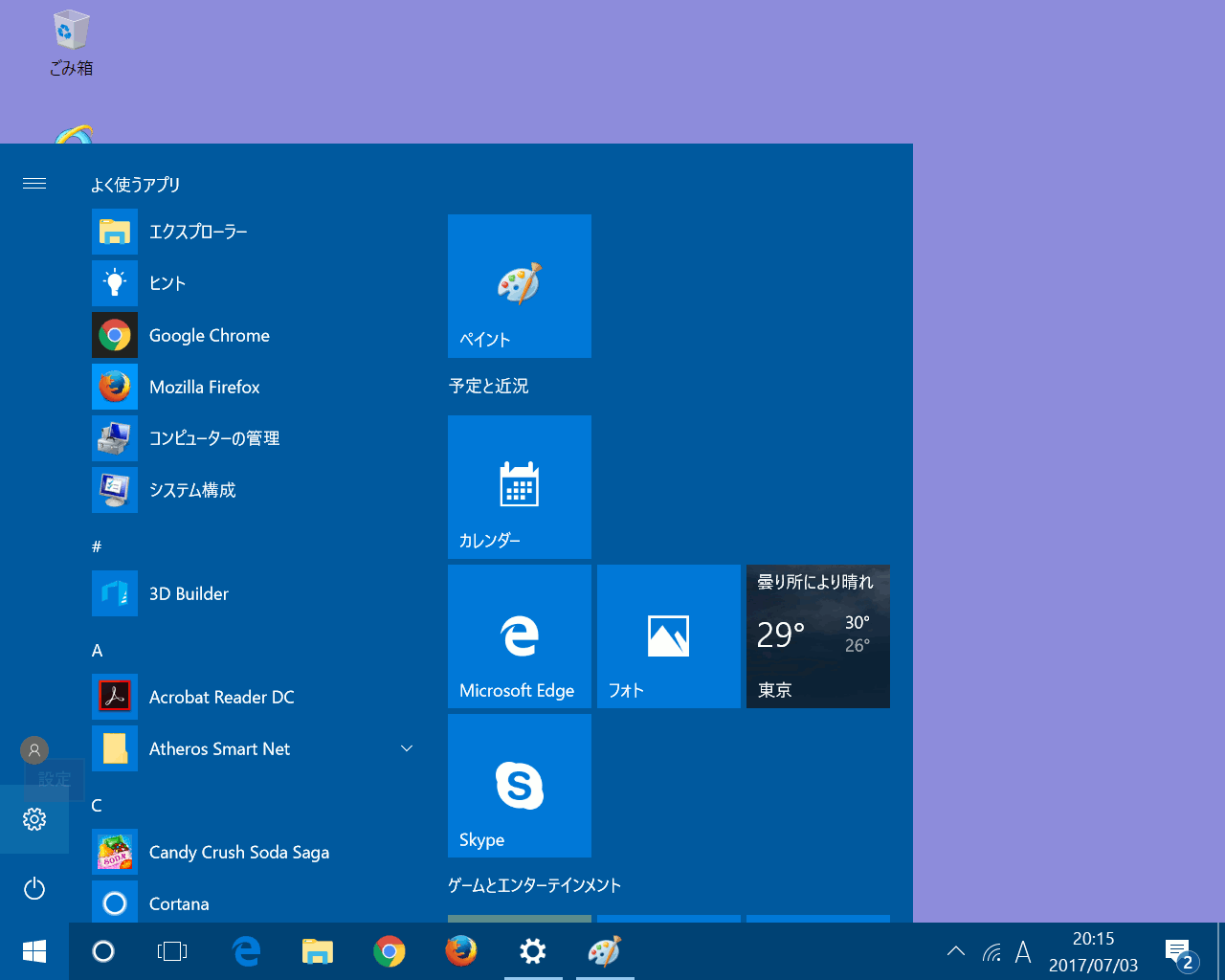This screenshot has width=1225, height=980.
Task: Open Explorer (エクスプローラー) from frequent apps
Action: tap(254, 232)
